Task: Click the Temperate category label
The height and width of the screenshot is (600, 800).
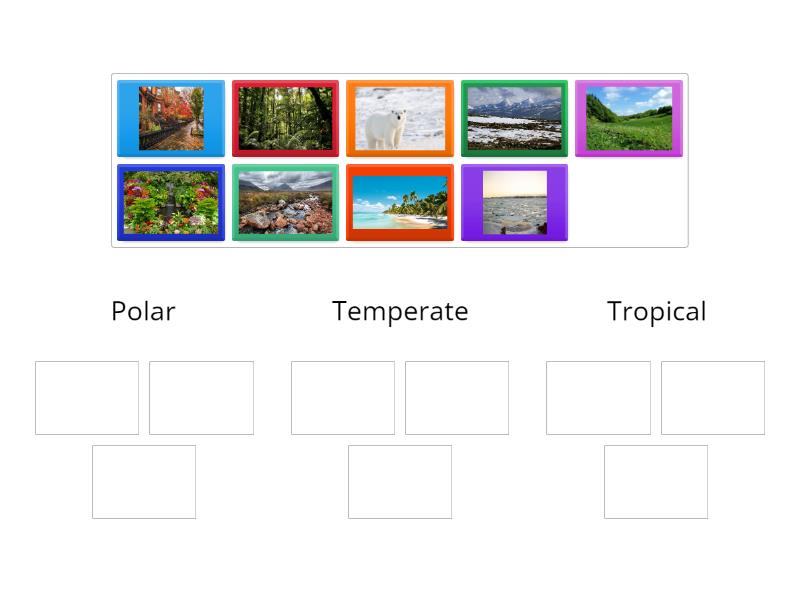Action: (x=400, y=311)
